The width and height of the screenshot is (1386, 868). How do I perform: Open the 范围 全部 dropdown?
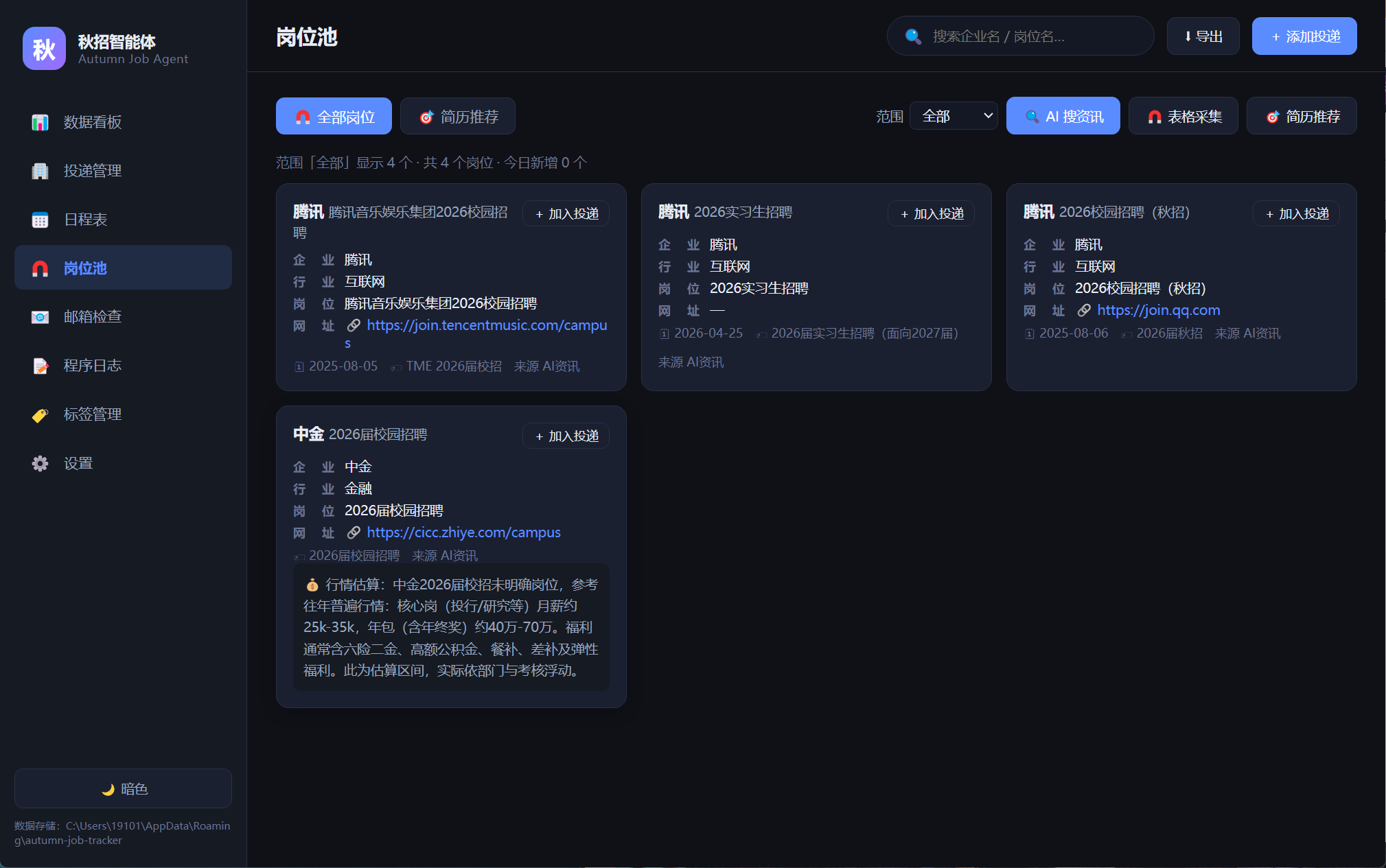point(954,116)
